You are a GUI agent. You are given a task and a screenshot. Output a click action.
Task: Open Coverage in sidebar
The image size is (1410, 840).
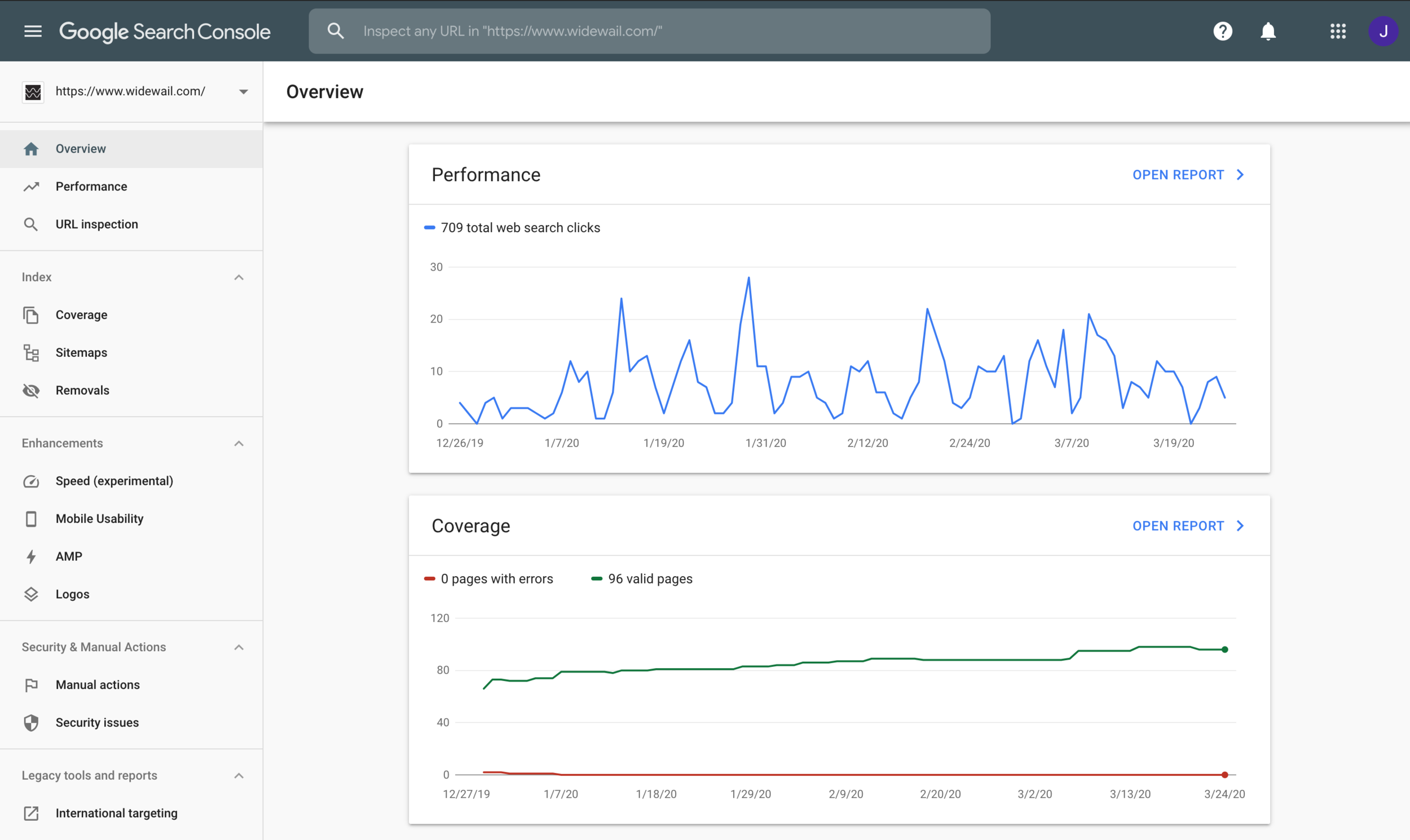[x=131, y=315]
